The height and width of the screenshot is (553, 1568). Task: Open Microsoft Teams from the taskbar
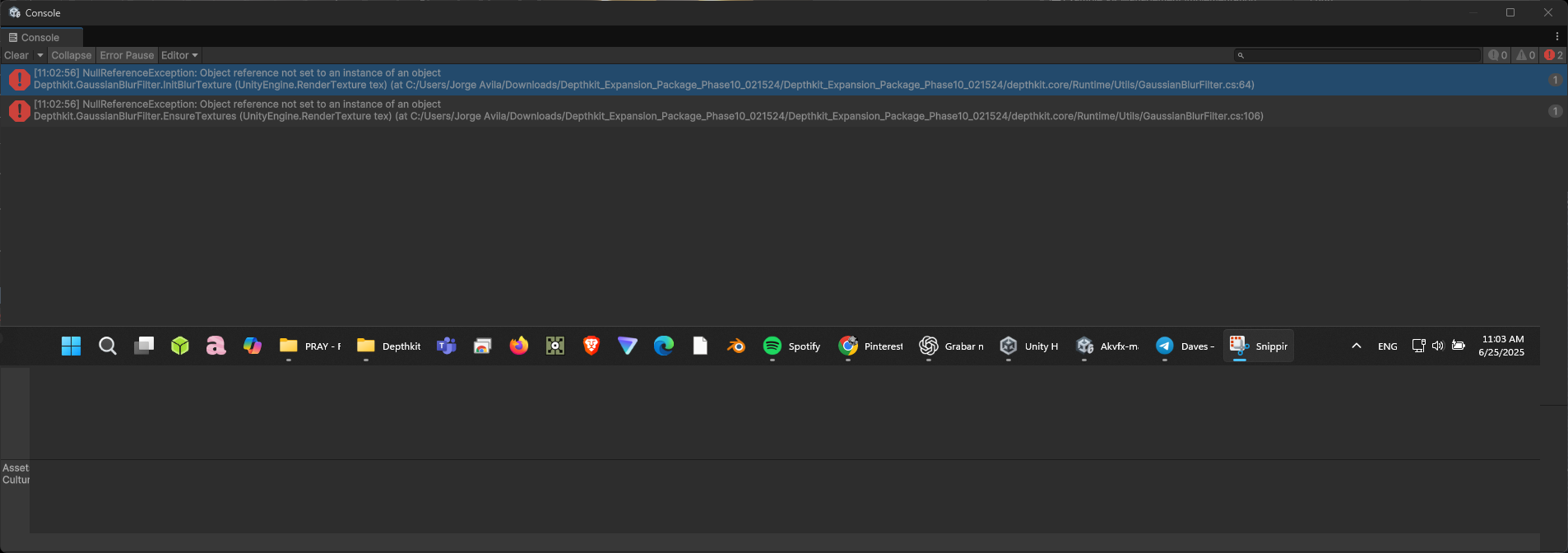coord(446,346)
